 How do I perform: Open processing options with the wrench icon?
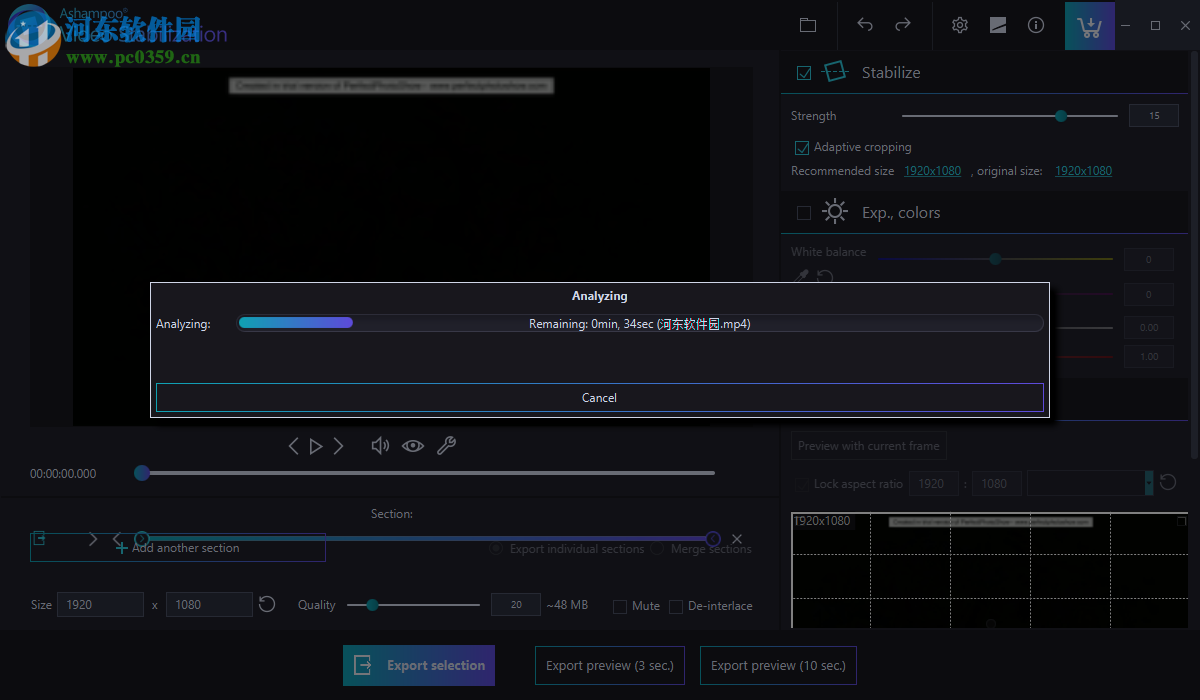pos(447,445)
